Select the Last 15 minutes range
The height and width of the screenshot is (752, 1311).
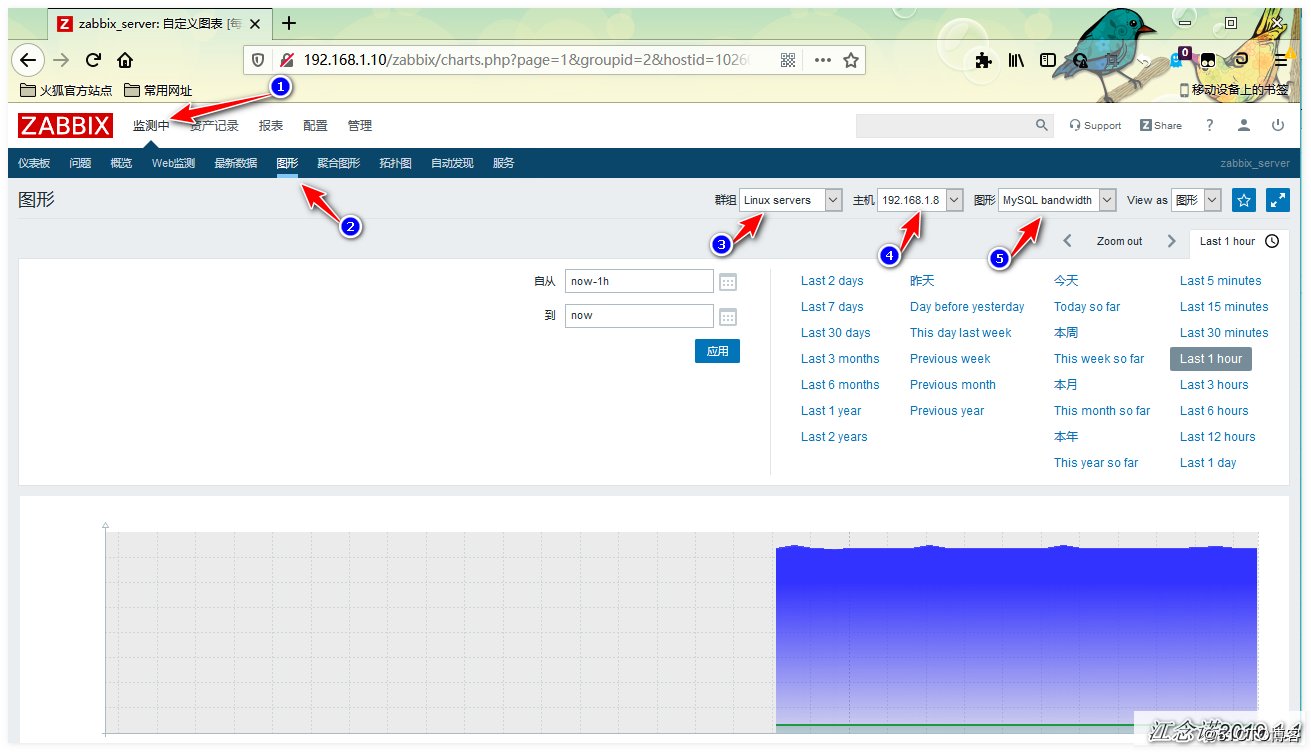pyautogui.click(x=1224, y=307)
